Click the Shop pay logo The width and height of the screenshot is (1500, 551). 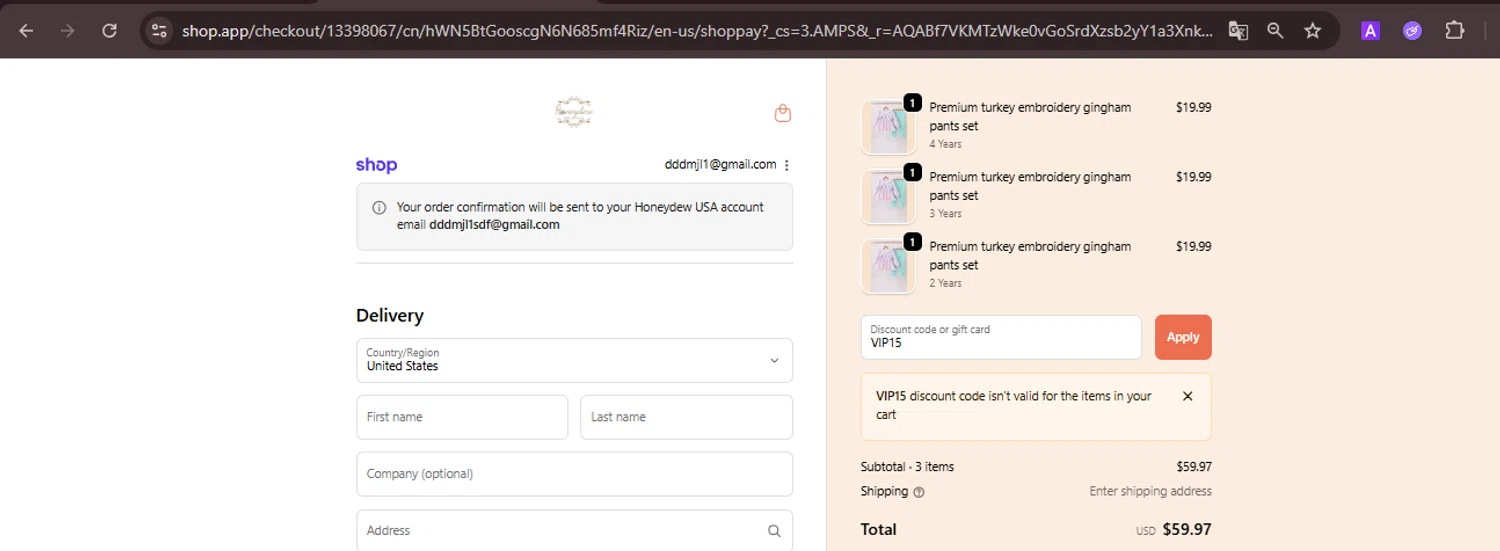pyautogui.click(x=376, y=165)
